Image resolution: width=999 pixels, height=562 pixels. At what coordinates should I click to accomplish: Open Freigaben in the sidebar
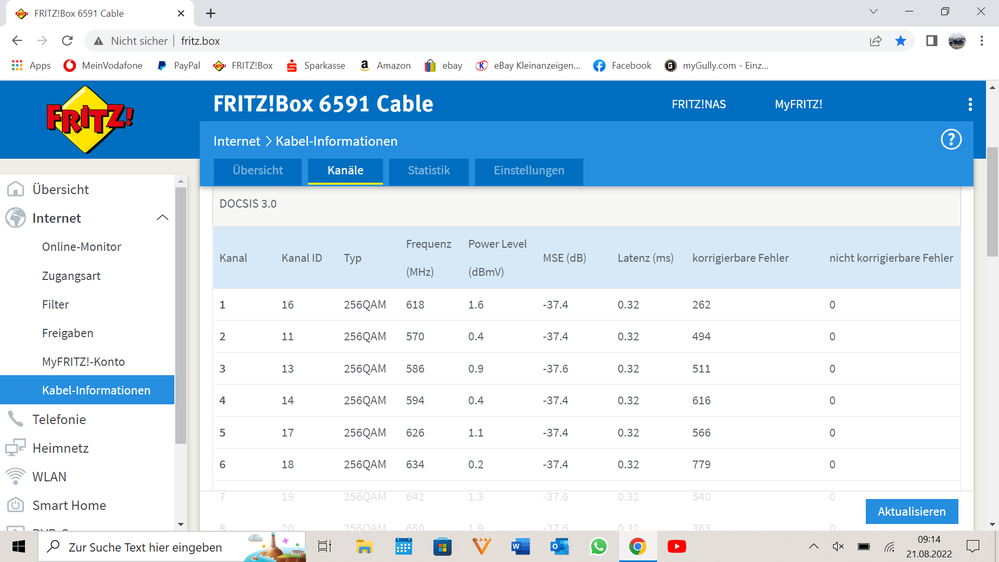coord(68,333)
